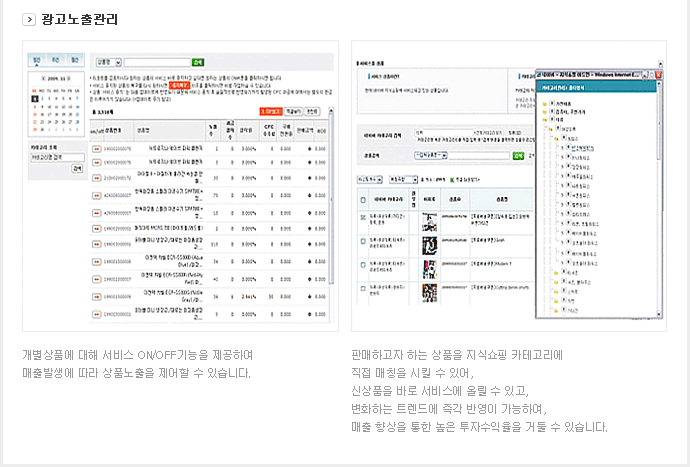Click the top folder icon in category tree
This screenshot has width=690, height=467.
(x=546, y=102)
